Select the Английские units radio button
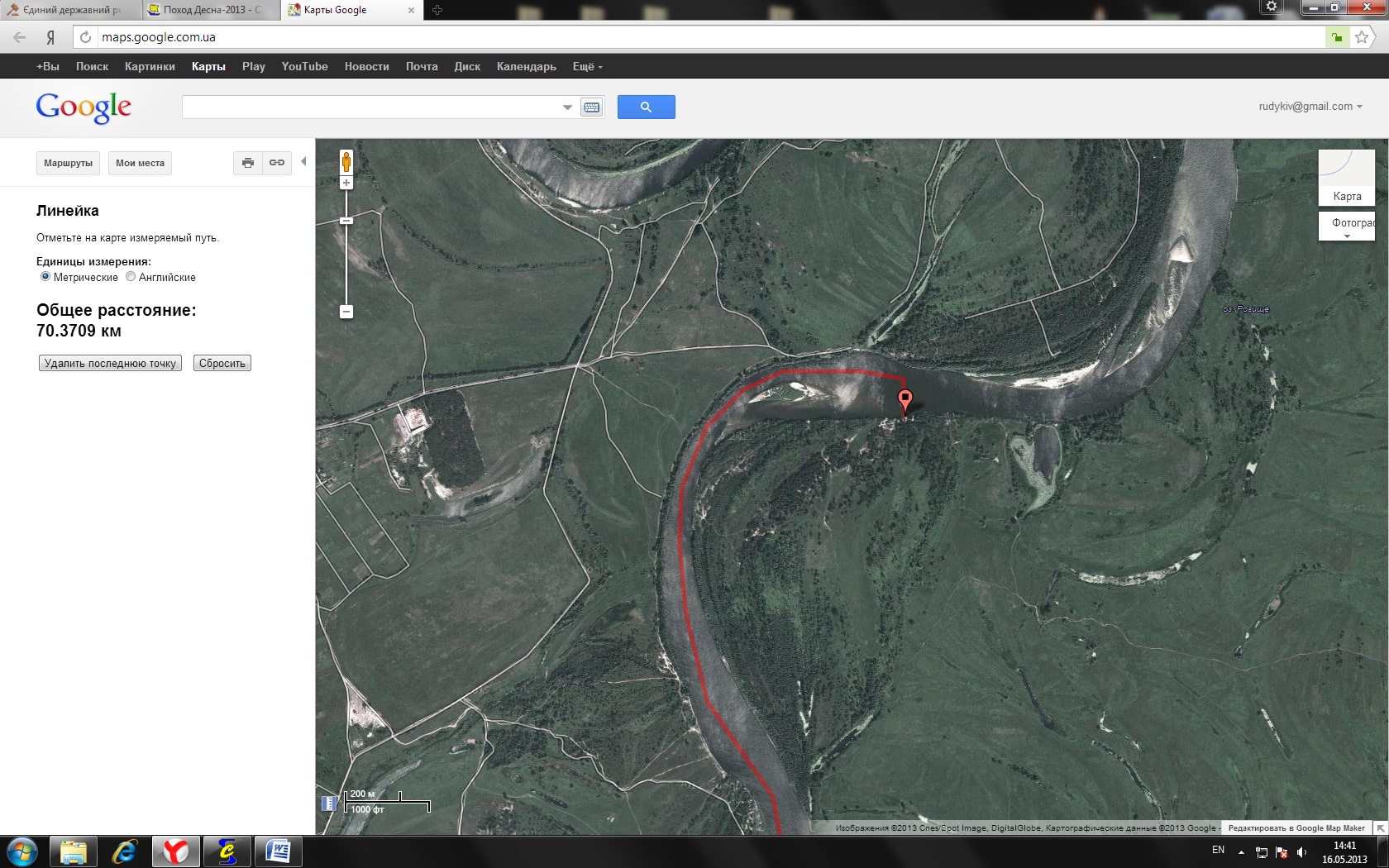The height and width of the screenshot is (868, 1389). tap(131, 277)
